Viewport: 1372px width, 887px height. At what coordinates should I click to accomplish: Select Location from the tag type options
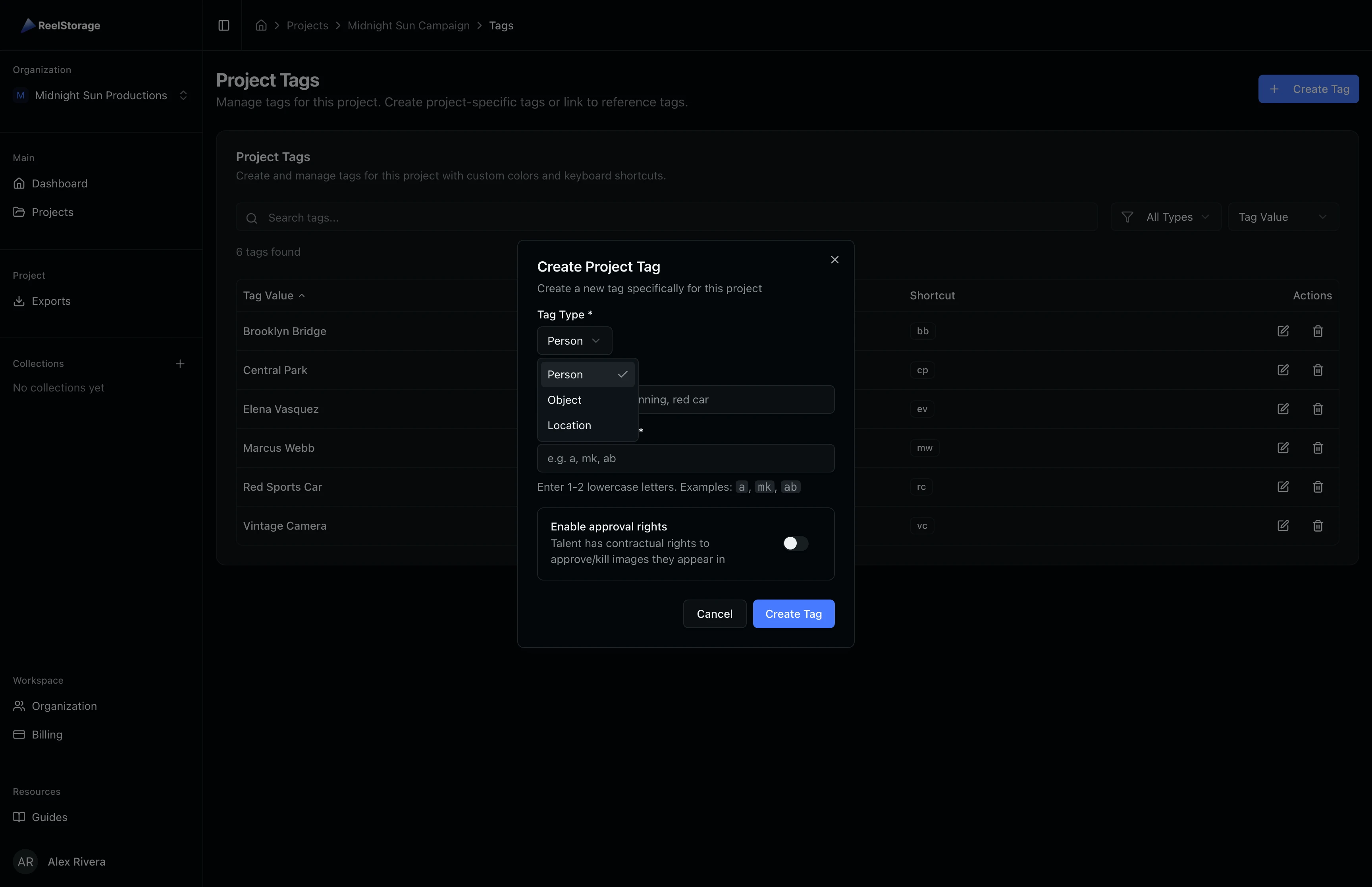point(569,425)
